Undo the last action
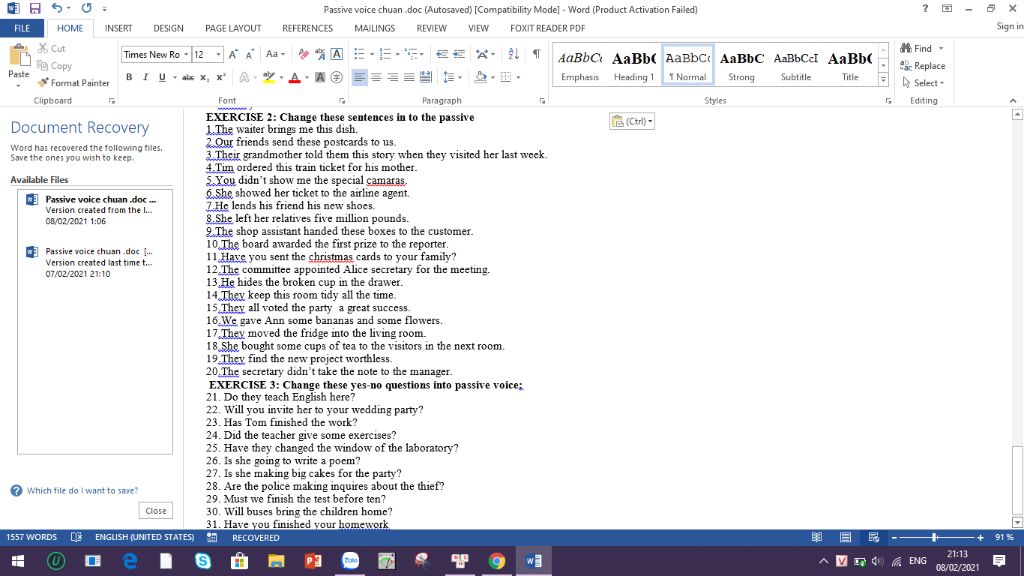 (x=57, y=8)
